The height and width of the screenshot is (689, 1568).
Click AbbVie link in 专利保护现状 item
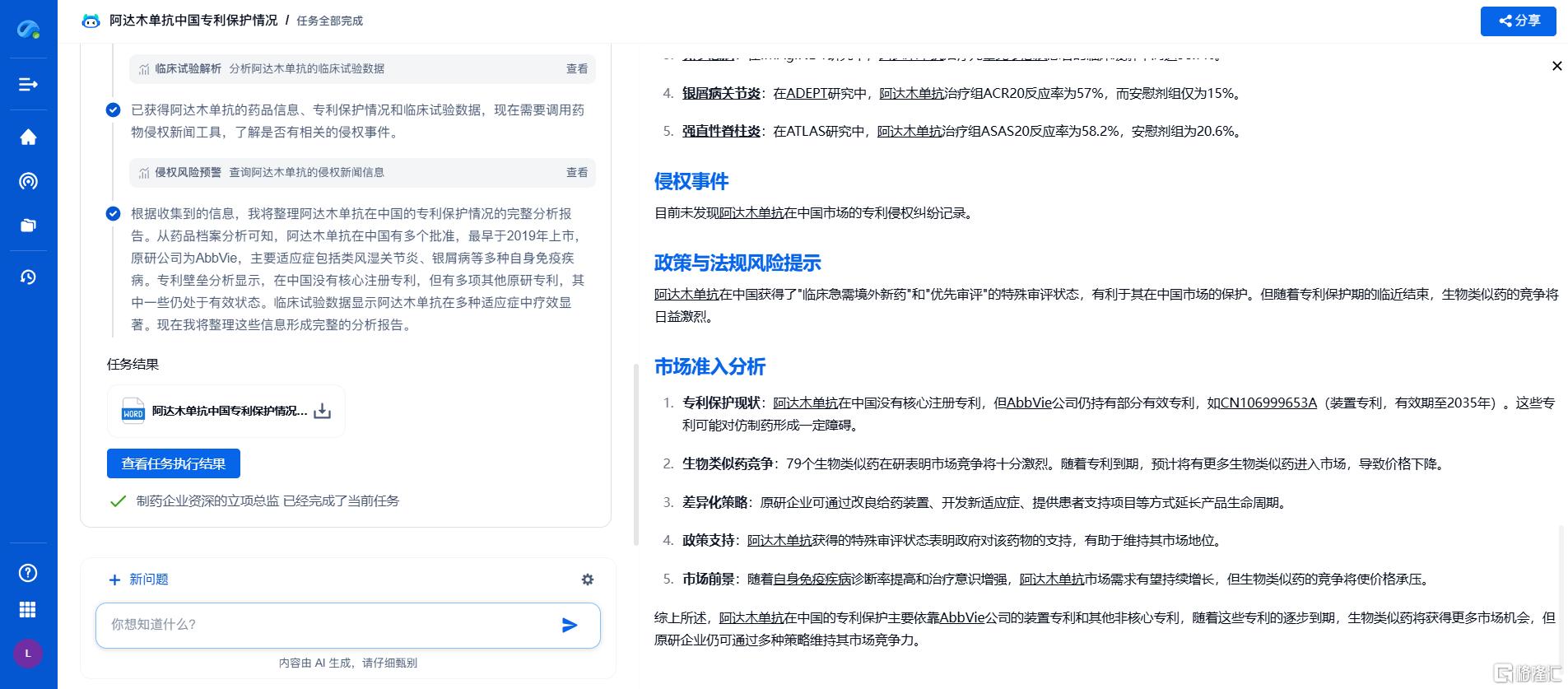pyautogui.click(x=1029, y=403)
